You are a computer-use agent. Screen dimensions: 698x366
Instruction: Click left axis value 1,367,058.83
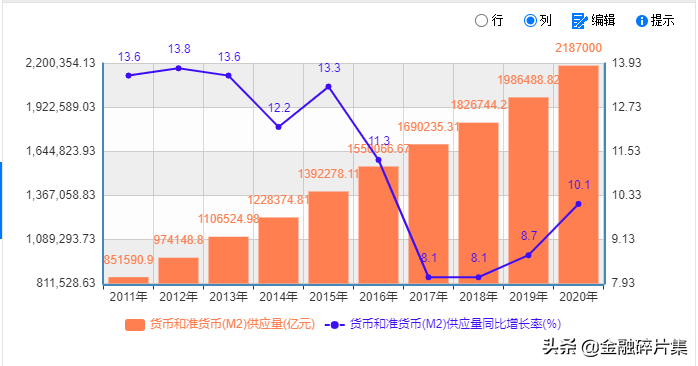[61, 195]
